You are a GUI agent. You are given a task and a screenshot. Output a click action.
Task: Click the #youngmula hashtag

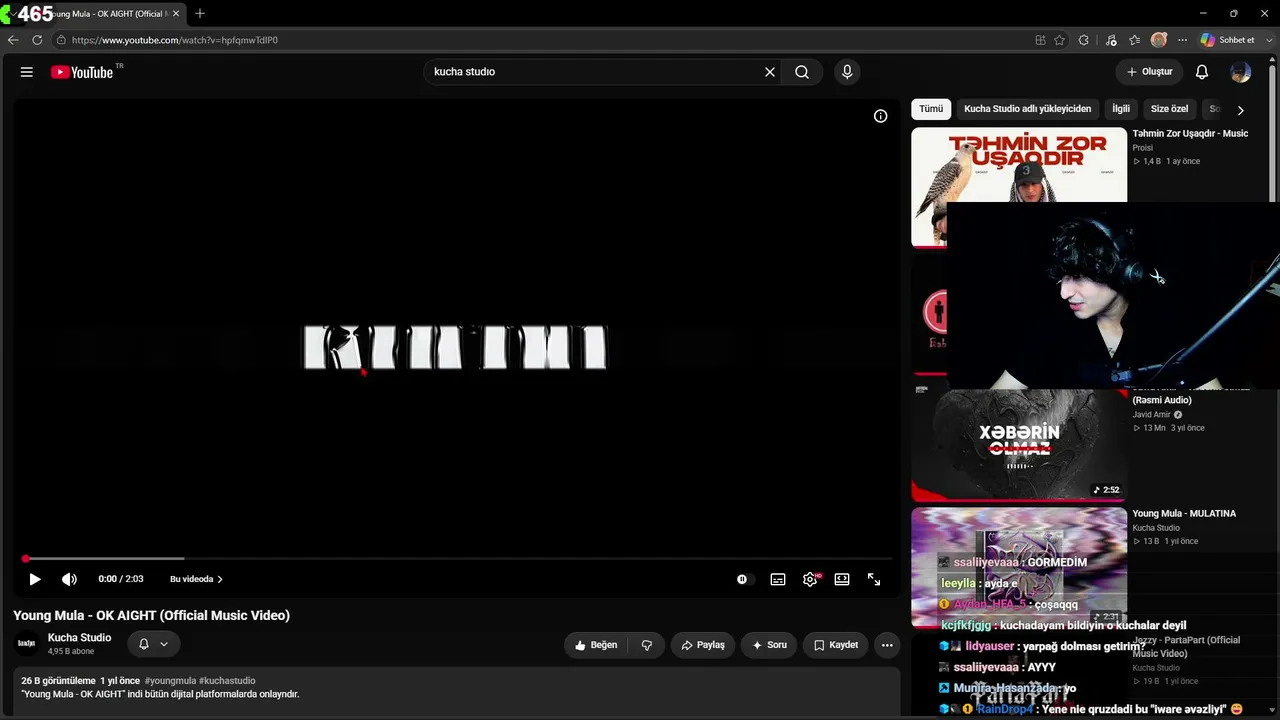pyautogui.click(x=170, y=681)
